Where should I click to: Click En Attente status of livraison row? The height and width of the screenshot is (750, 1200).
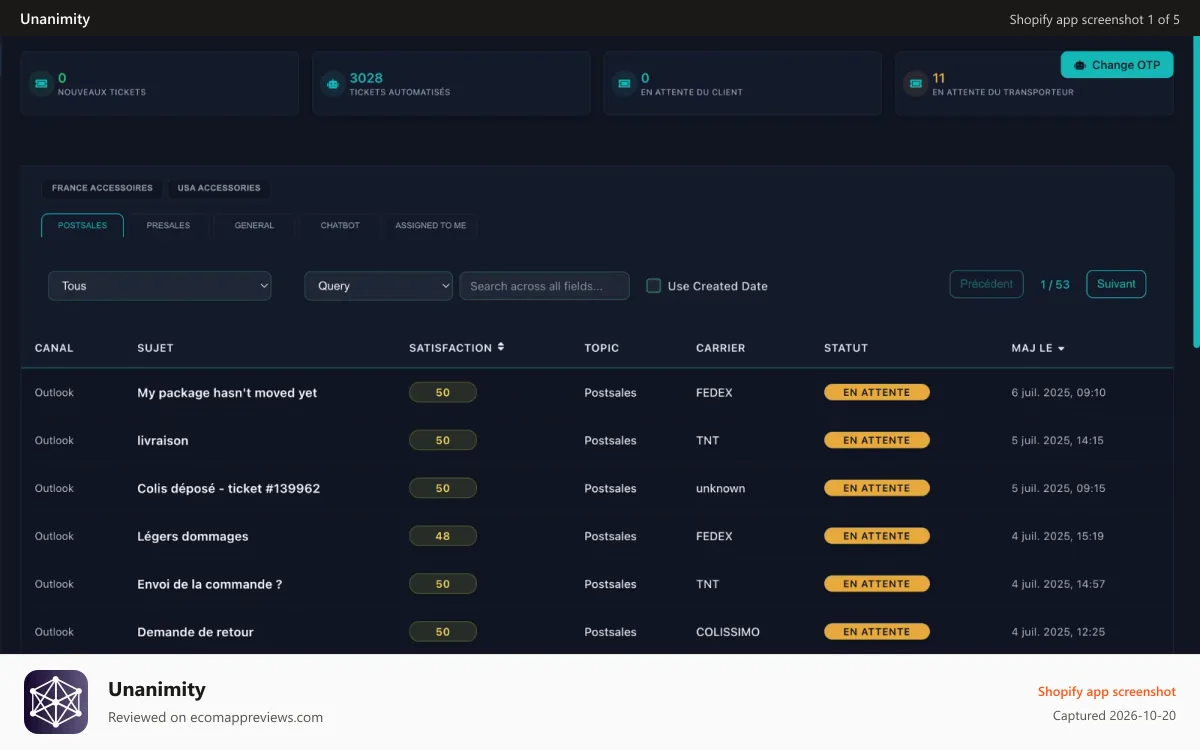(877, 440)
